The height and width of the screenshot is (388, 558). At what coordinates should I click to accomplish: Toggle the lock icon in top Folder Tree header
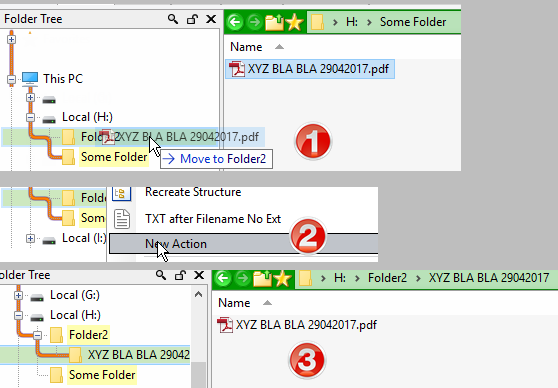click(193, 19)
